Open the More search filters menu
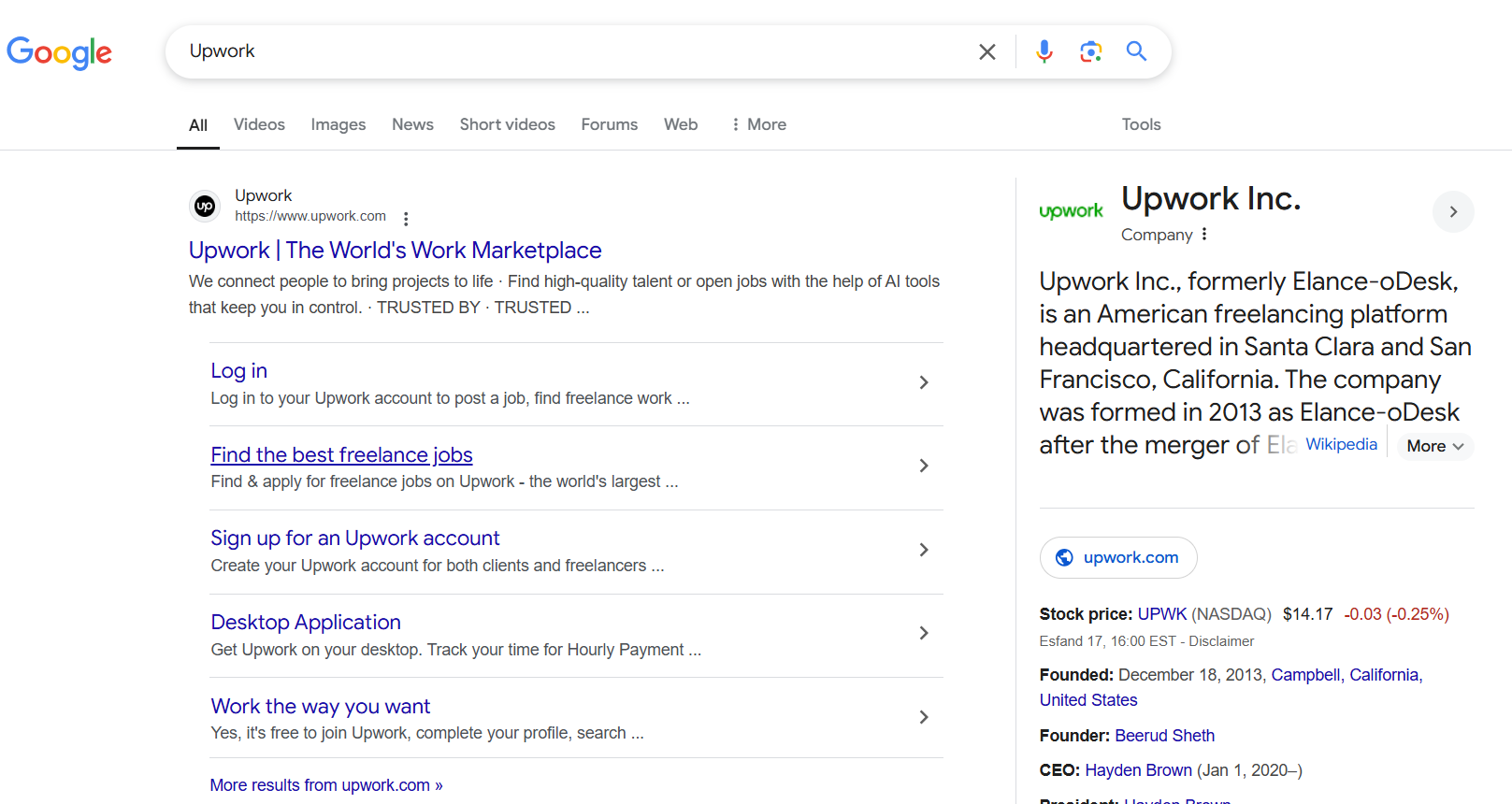The height and width of the screenshot is (804, 1512). pos(758,124)
